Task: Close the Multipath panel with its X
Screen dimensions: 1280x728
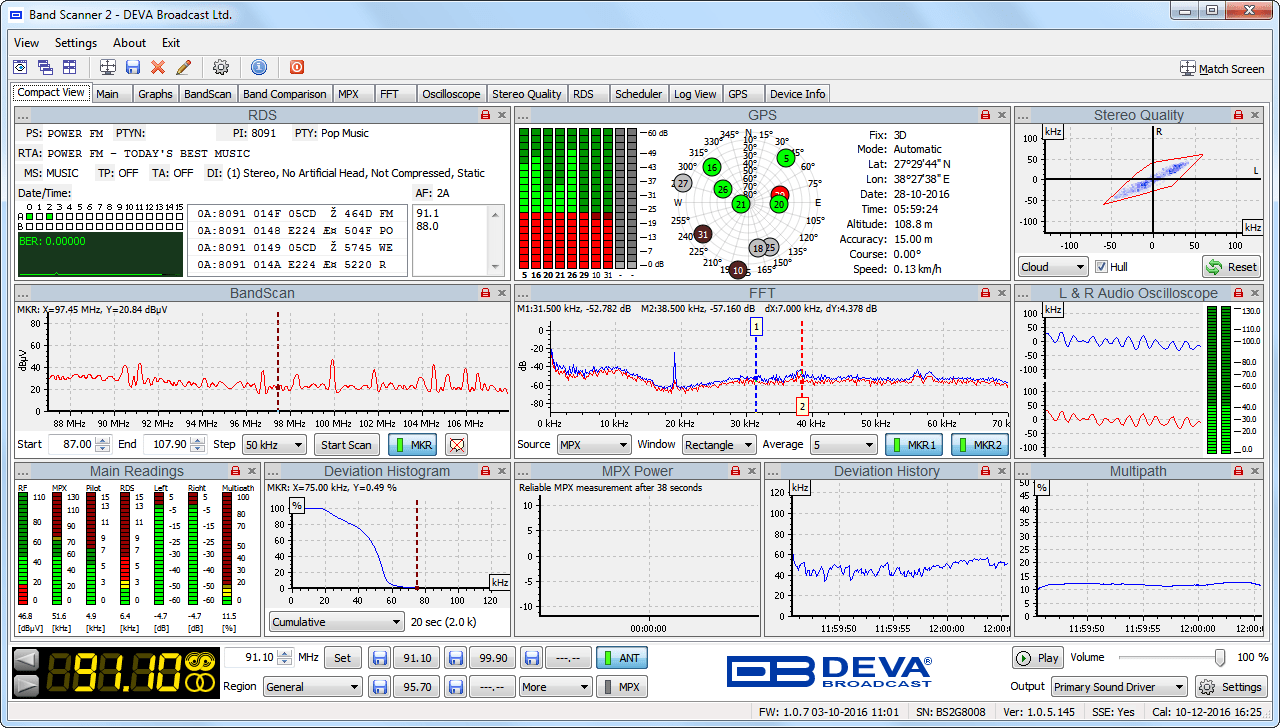Action: click(1257, 471)
